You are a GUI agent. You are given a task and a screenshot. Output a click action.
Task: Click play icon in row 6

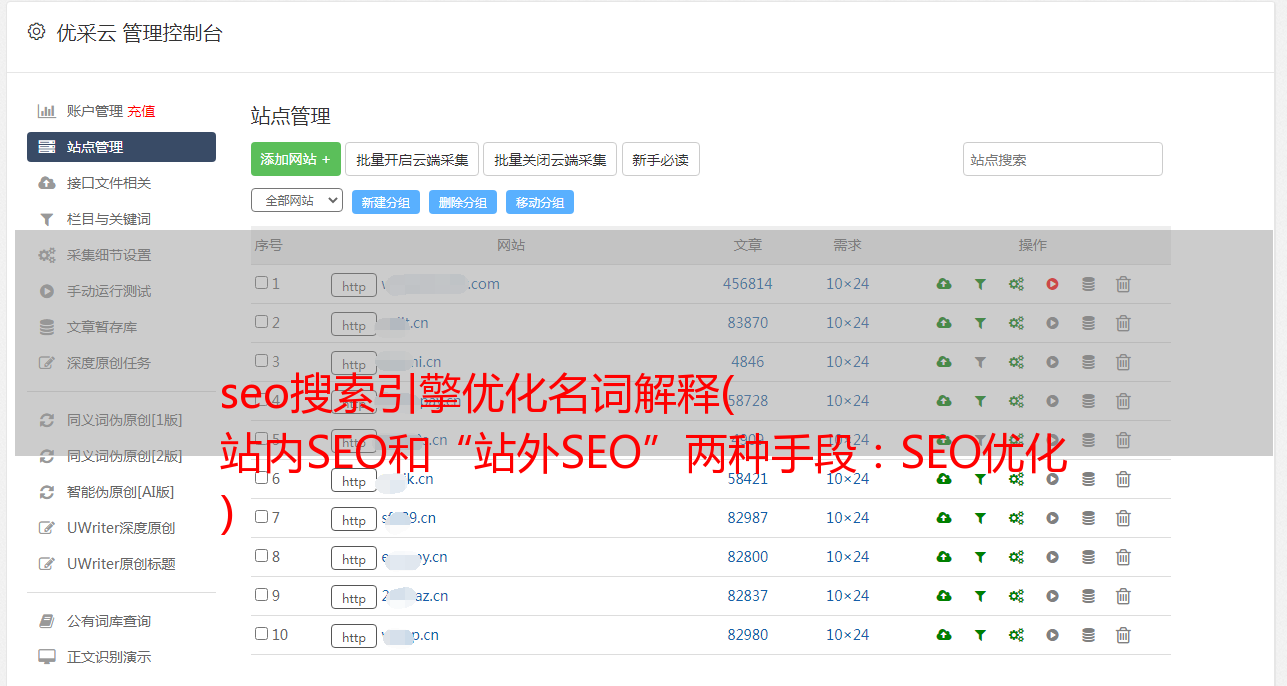1052,479
